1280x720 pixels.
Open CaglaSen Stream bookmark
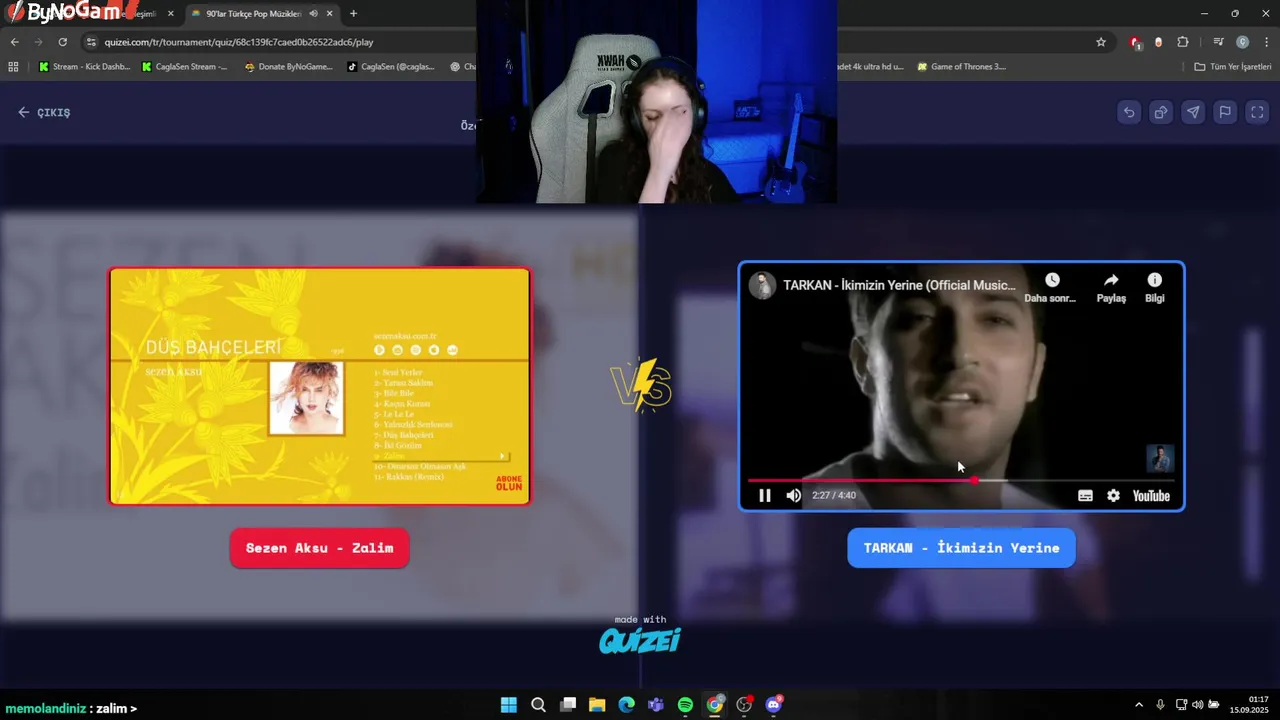[x=185, y=67]
